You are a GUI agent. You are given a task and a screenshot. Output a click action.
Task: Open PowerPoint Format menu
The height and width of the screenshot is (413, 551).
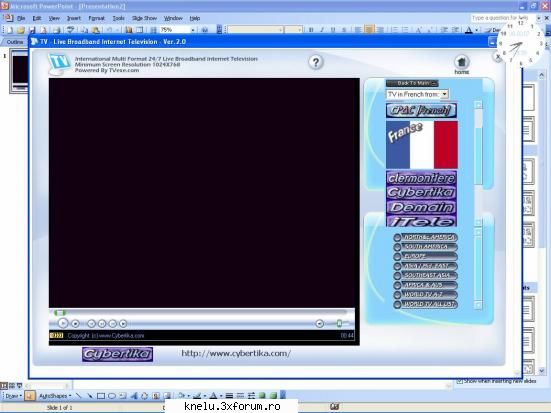[x=96, y=18]
